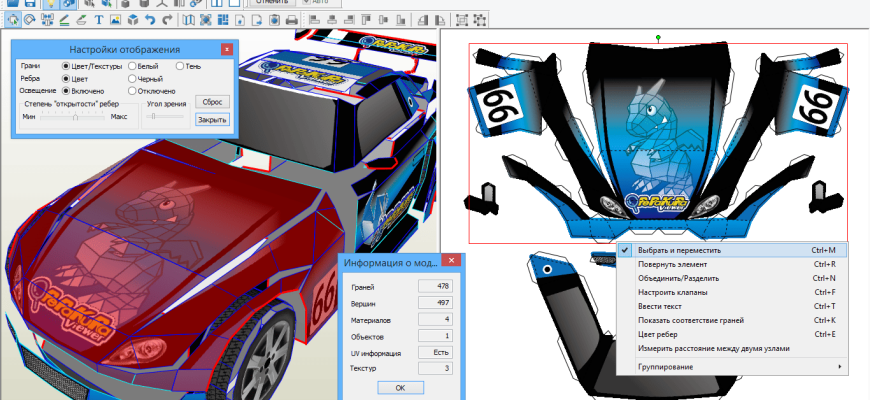
Task: Redo with the gray curved arrow icon
Action: coord(167,20)
